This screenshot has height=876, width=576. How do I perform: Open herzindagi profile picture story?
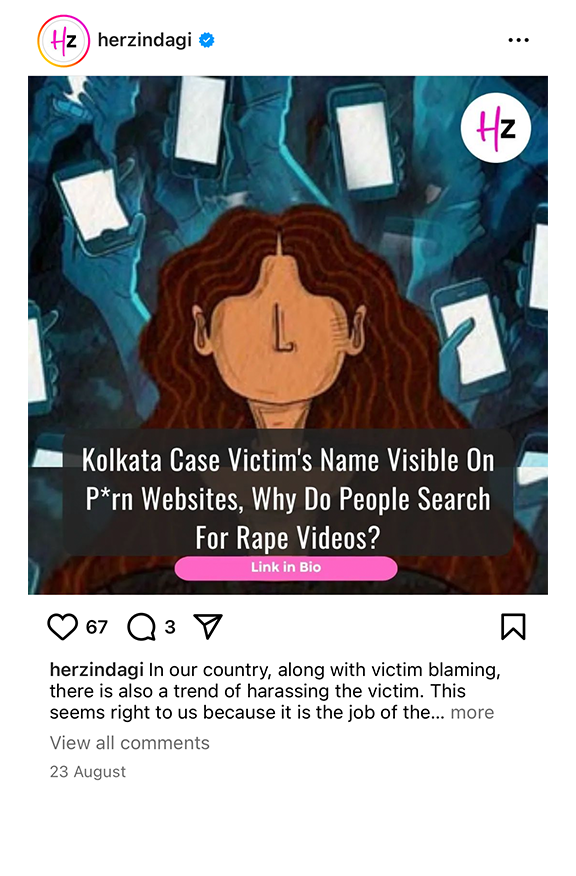click(x=64, y=41)
